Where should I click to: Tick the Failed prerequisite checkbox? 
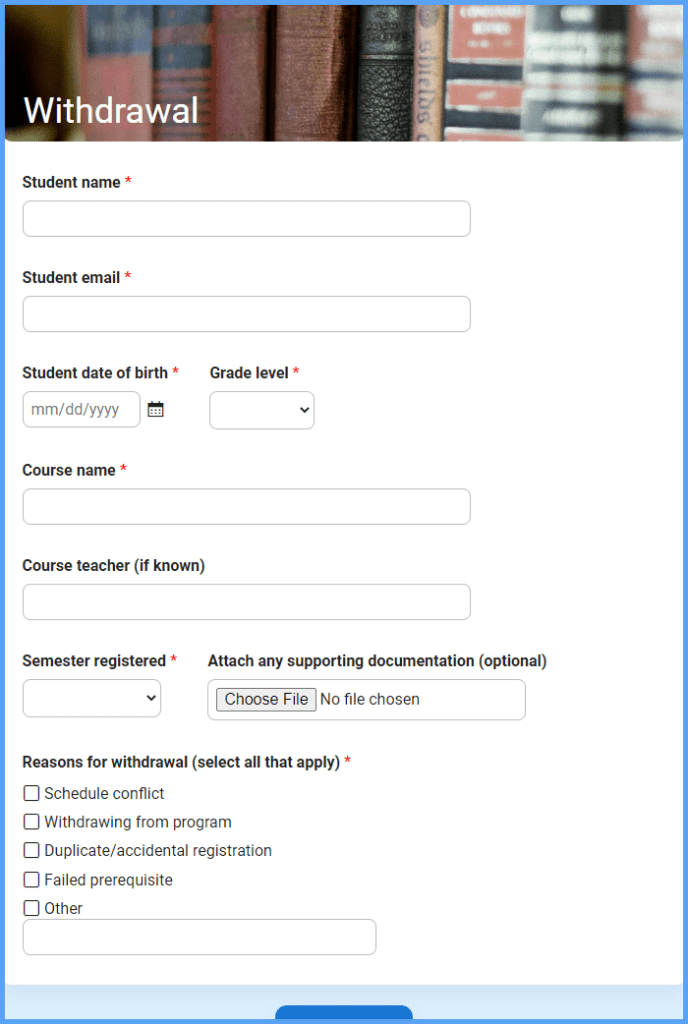point(31,880)
